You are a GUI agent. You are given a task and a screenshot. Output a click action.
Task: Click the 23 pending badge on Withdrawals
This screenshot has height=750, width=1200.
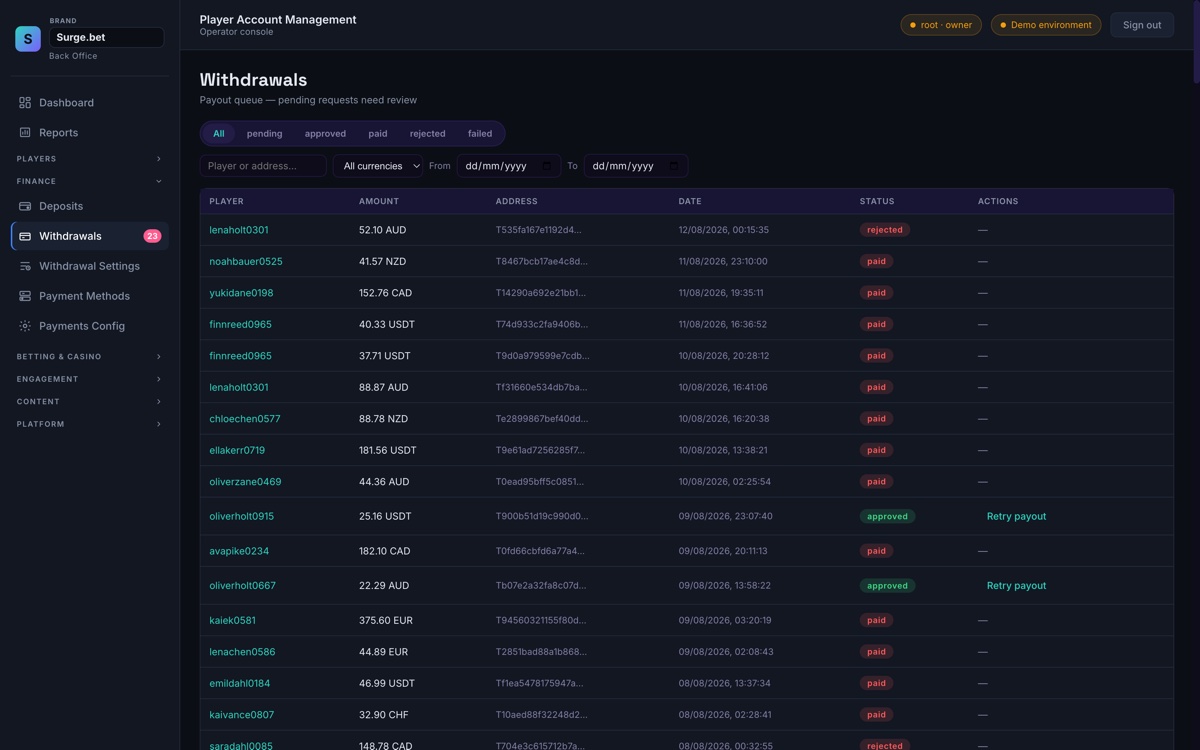152,236
